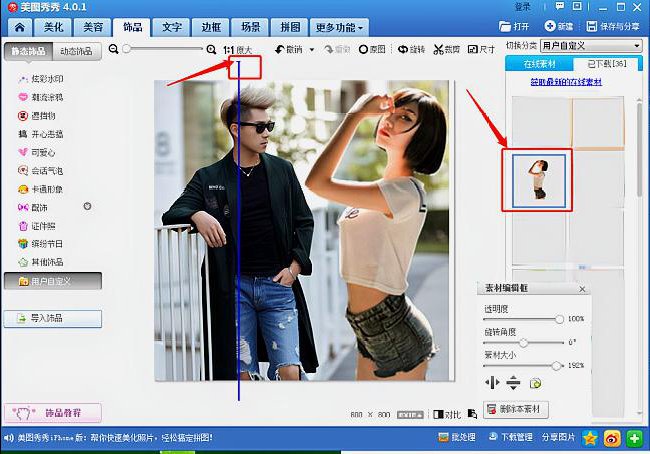Choose 可爱心 ornament category
Viewport: 650px width, 454px height.
[36, 152]
